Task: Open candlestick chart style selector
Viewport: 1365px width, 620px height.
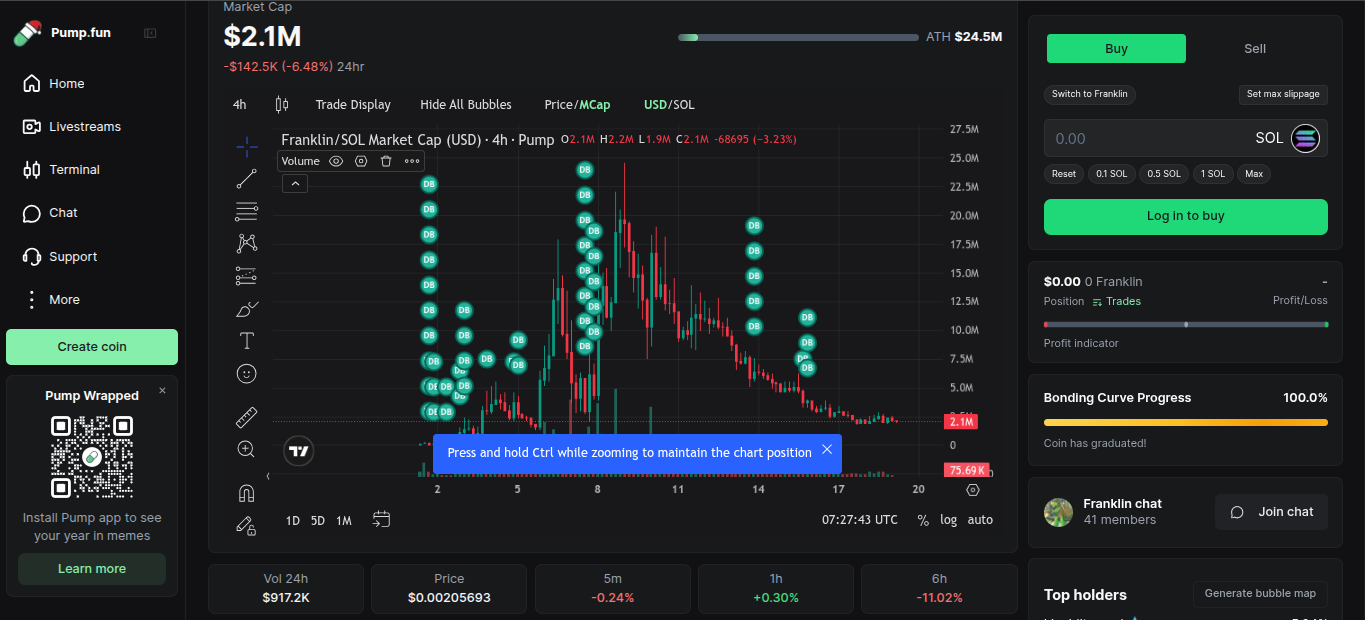Action: click(x=281, y=105)
